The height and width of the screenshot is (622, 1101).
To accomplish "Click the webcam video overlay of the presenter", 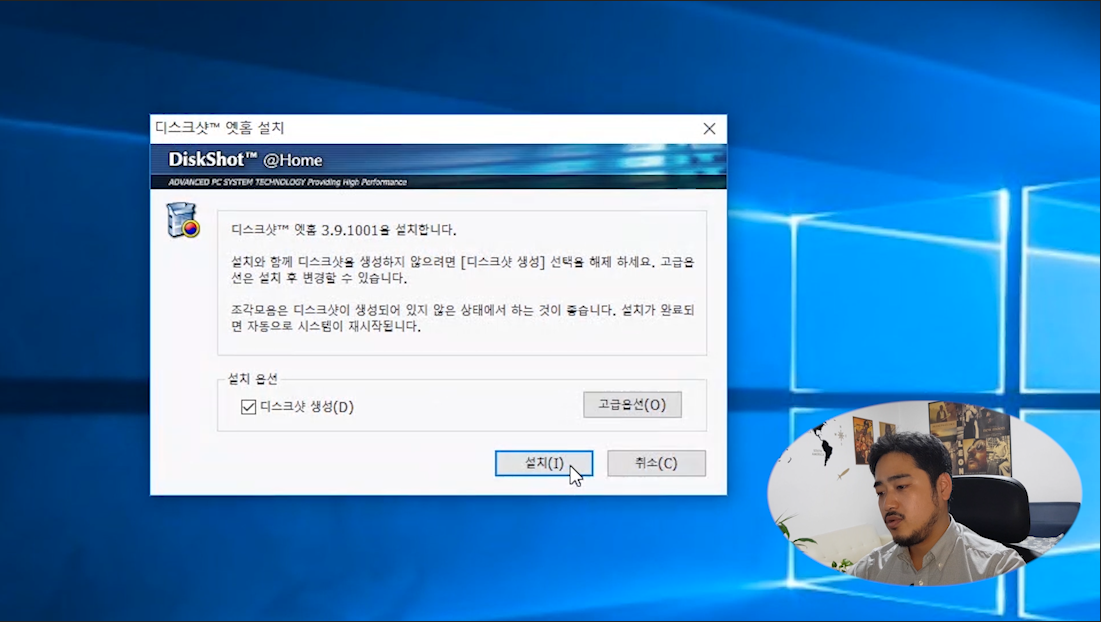I will click(924, 493).
